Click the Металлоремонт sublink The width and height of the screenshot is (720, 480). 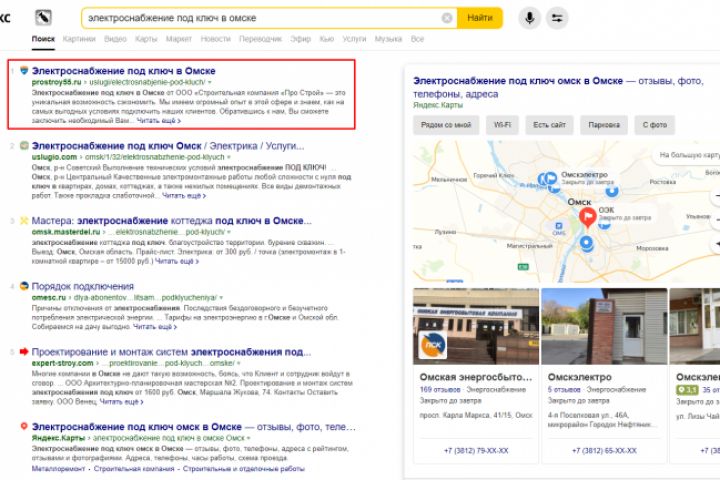58,469
